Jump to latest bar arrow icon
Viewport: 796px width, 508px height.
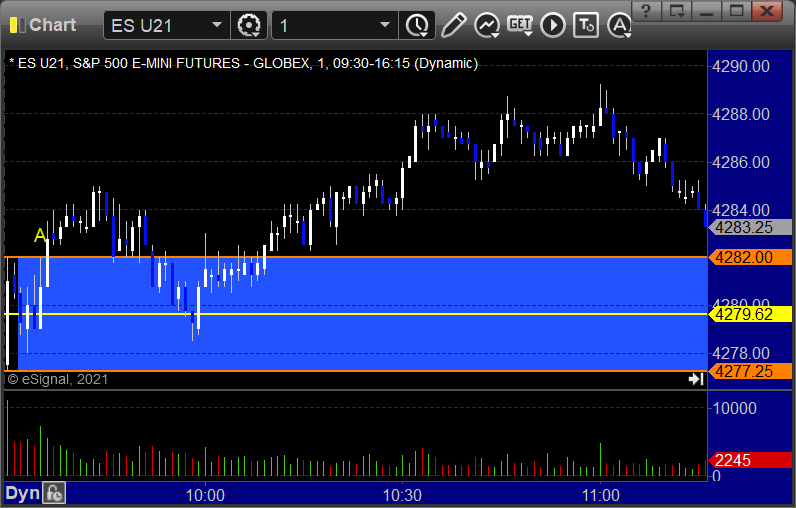[695, 379]
